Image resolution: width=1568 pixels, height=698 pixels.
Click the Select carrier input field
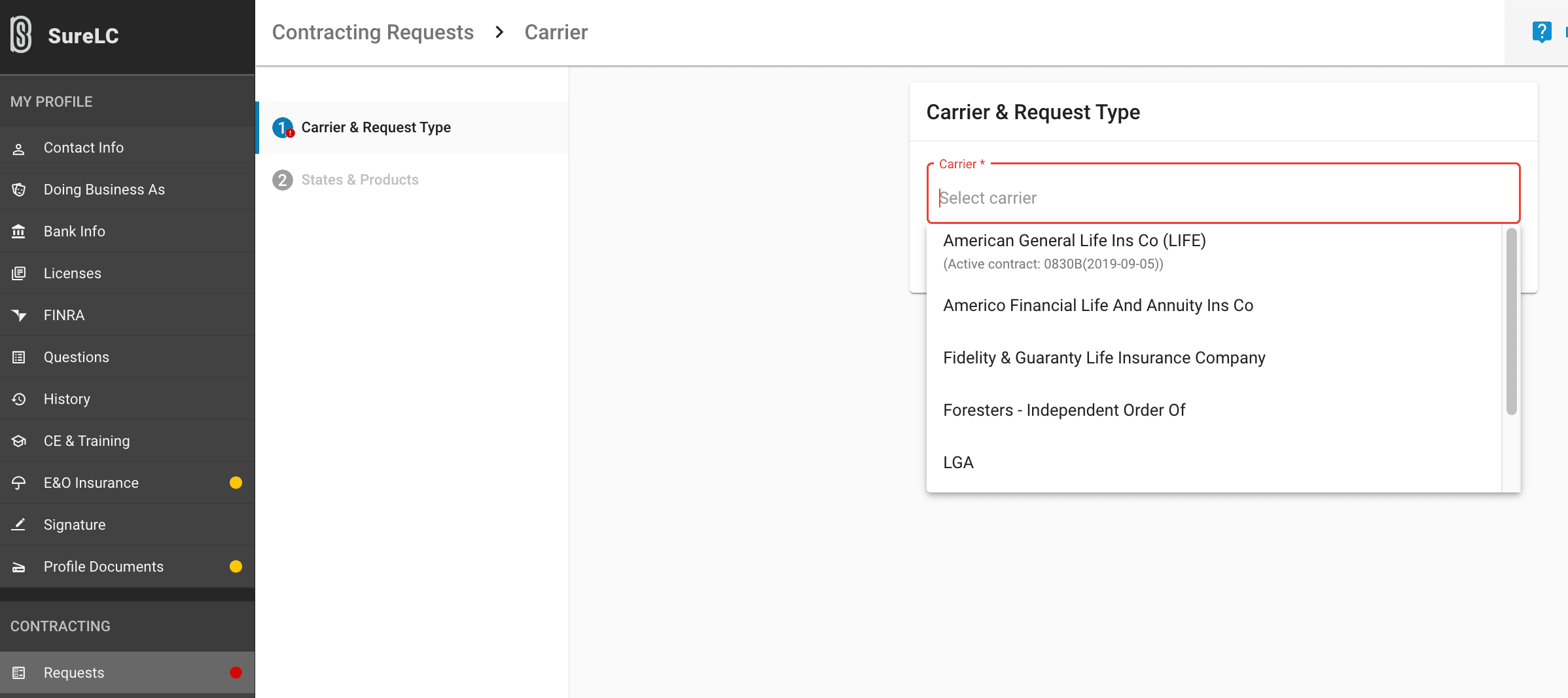point(1222,198)
